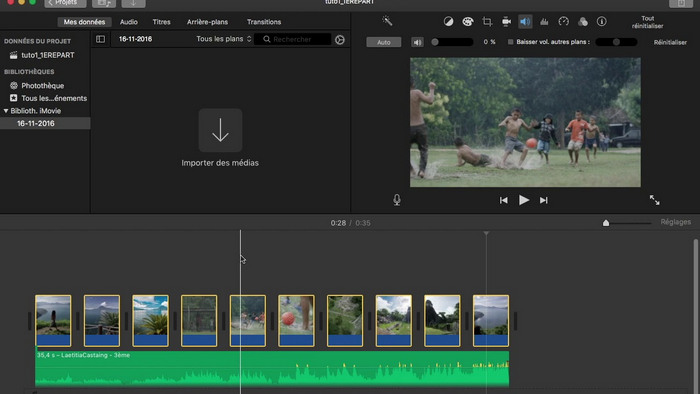The width and height of the screenshot is (700, 394).
Task: Select the tuto1_1EREPART project
Action: [x=42, y=55]
